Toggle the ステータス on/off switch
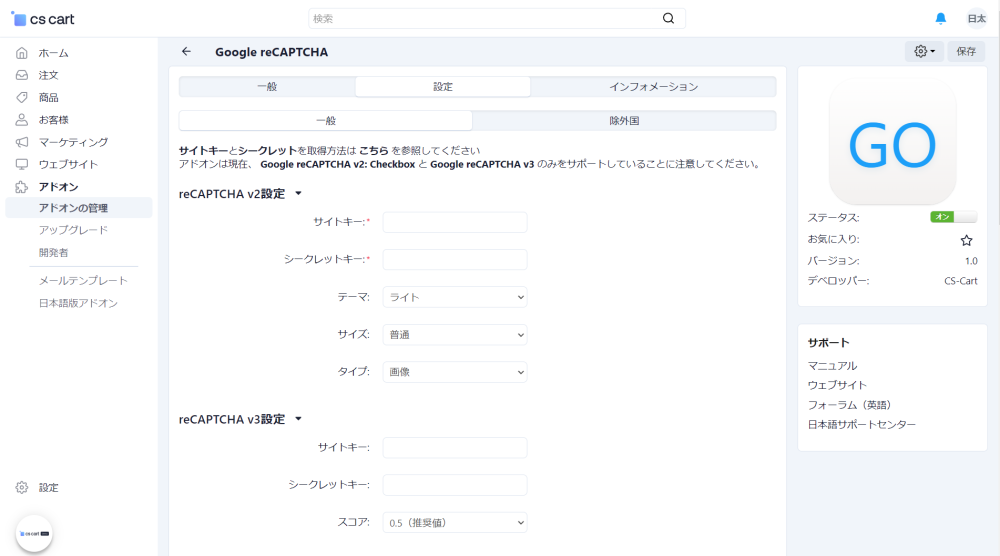The image size is (1000, 556). point(953,217)
